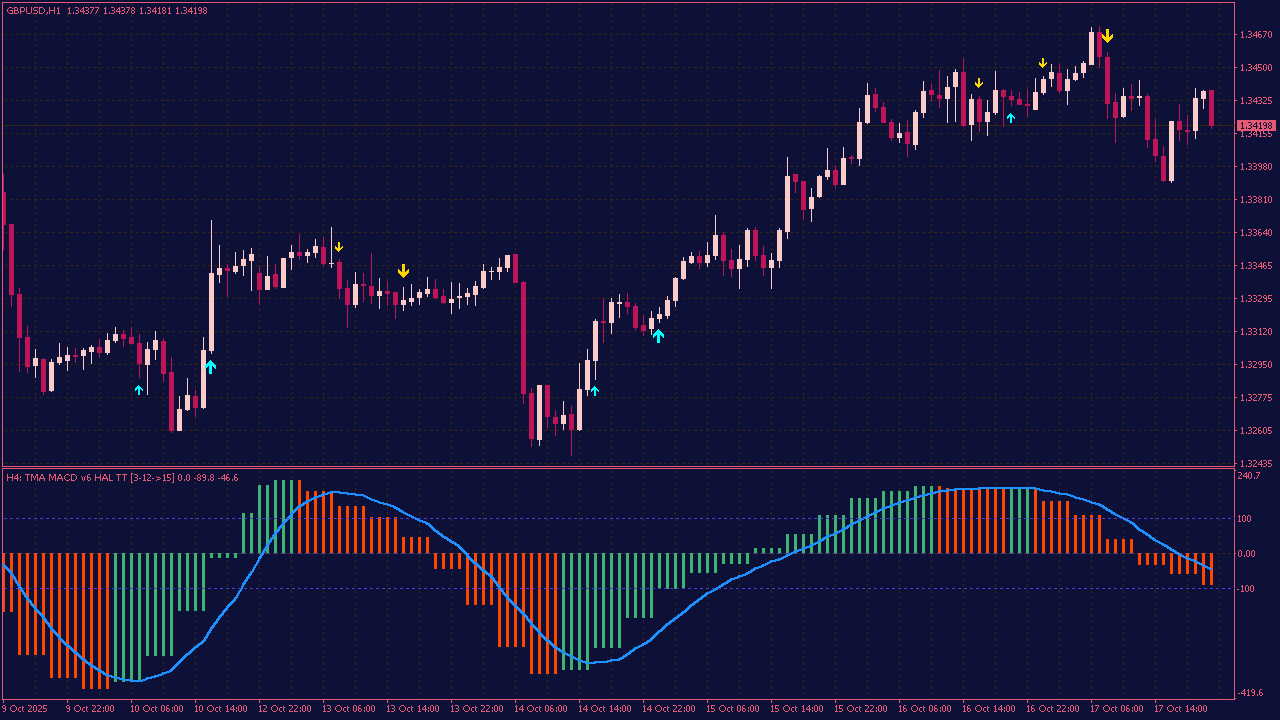Image resolution: width=1280 pixels, height=720 pixels.
Task: Click the 1.34670 price axis label
Action: click(1255, 35)
